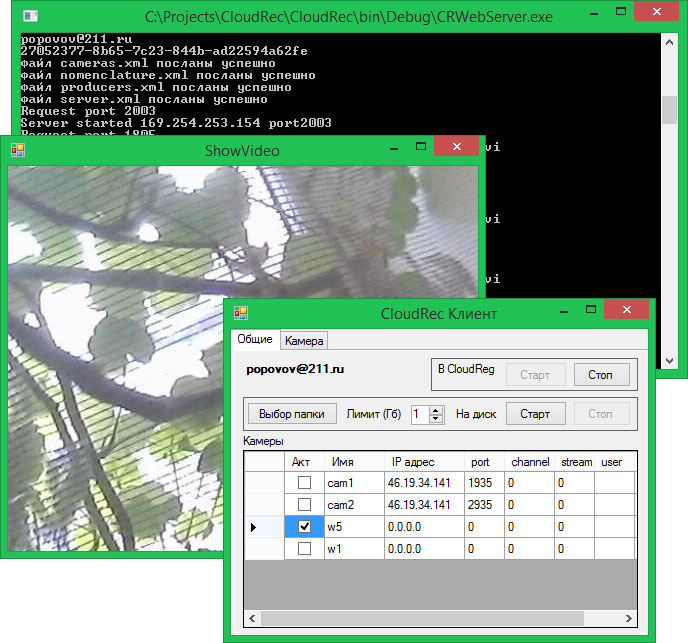Click the console line 'файл cameras.xml посланы успешно'

148,63
